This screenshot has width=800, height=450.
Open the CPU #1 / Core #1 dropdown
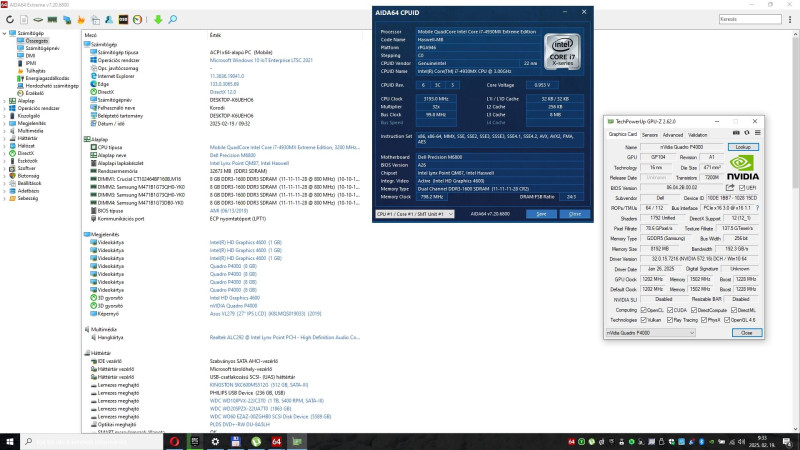(414, 214)
